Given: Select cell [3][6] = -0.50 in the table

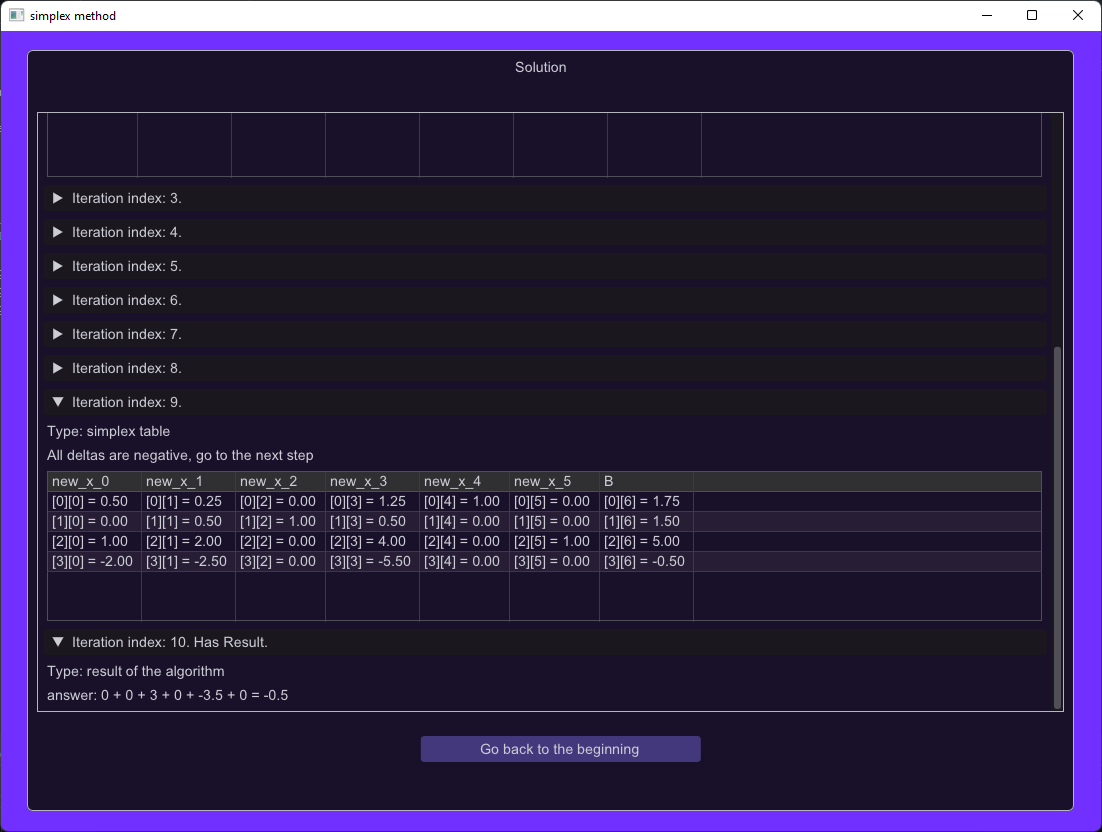Looking at the screenshot, I should coord(646,561).
